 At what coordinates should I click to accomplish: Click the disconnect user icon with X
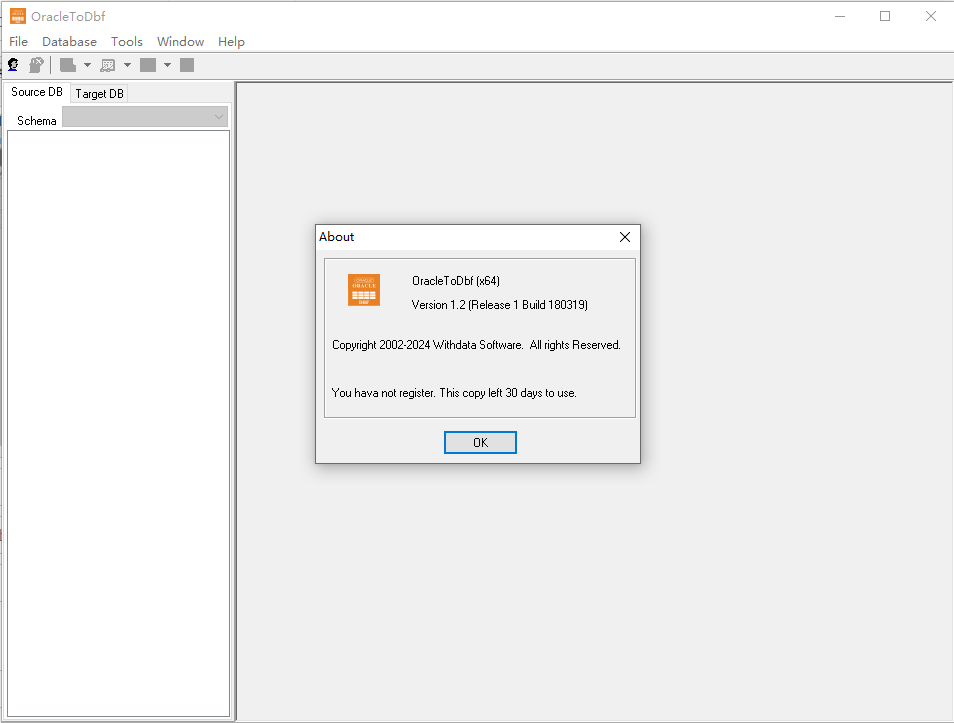point(37,65)
